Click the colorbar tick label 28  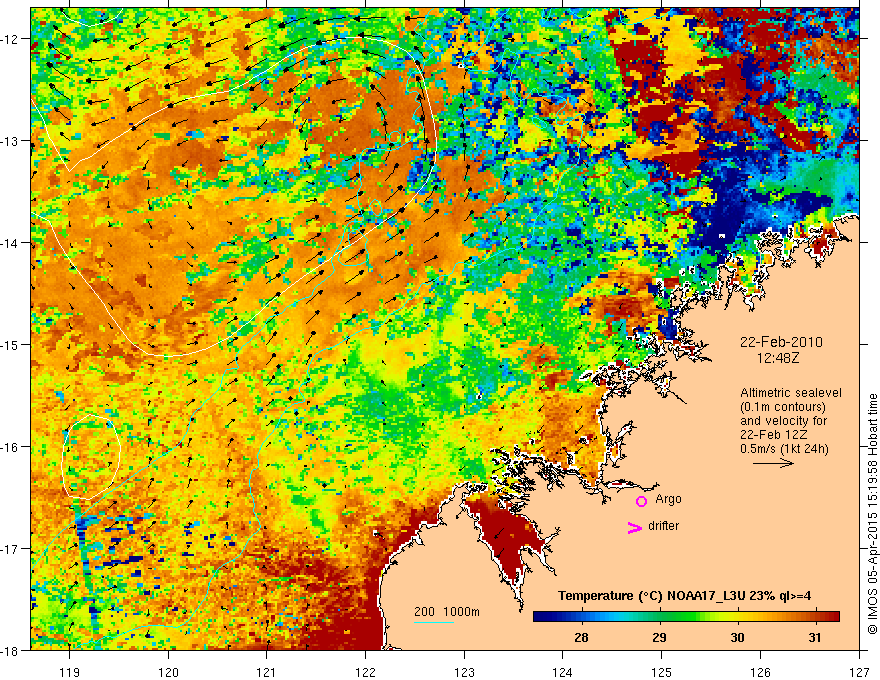click(x=581, y=637)
